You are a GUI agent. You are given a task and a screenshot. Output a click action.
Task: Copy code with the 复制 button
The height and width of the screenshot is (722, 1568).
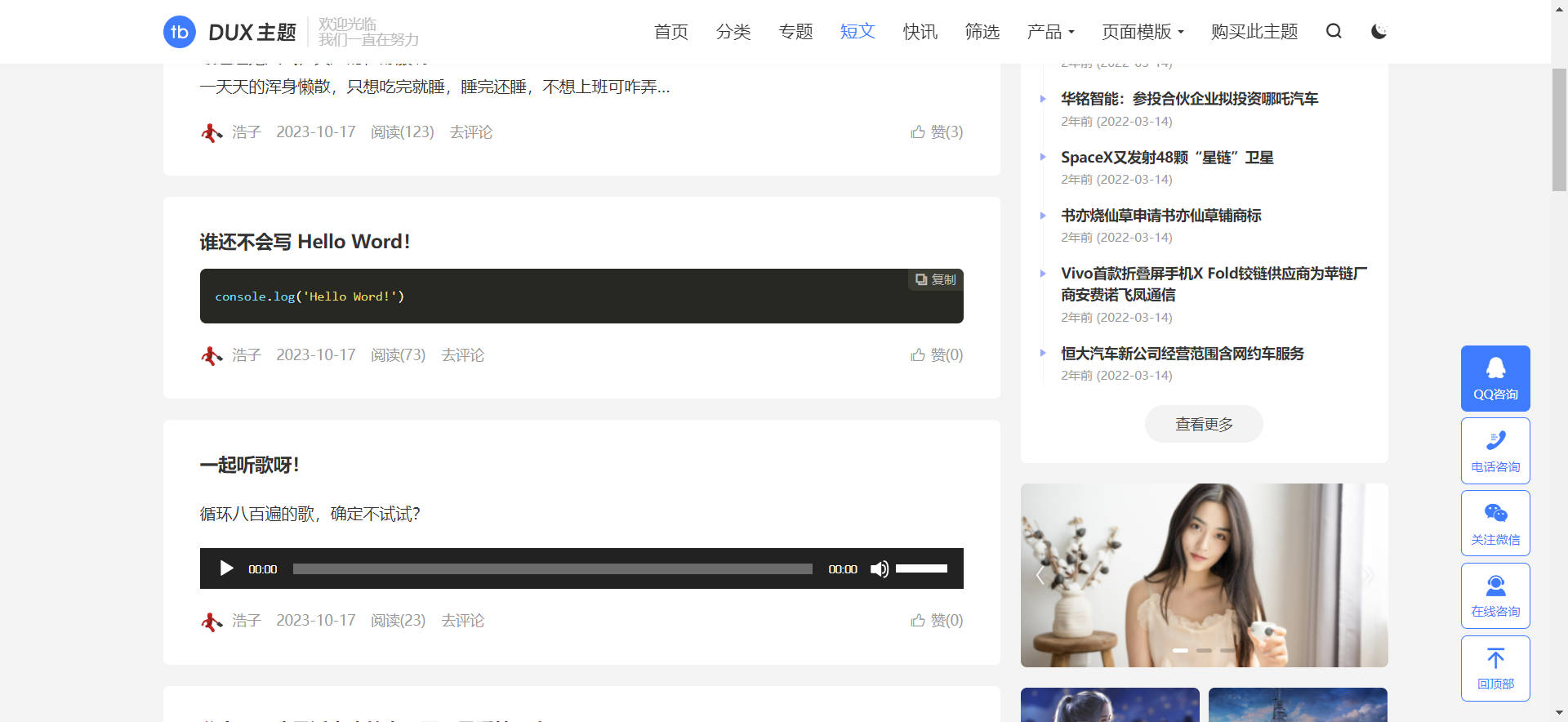(x=936, y=279)
